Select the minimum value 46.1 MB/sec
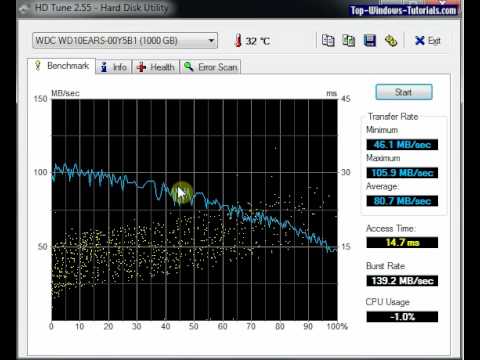This screenshot has width=480, height=360. [x=402, y=144]
